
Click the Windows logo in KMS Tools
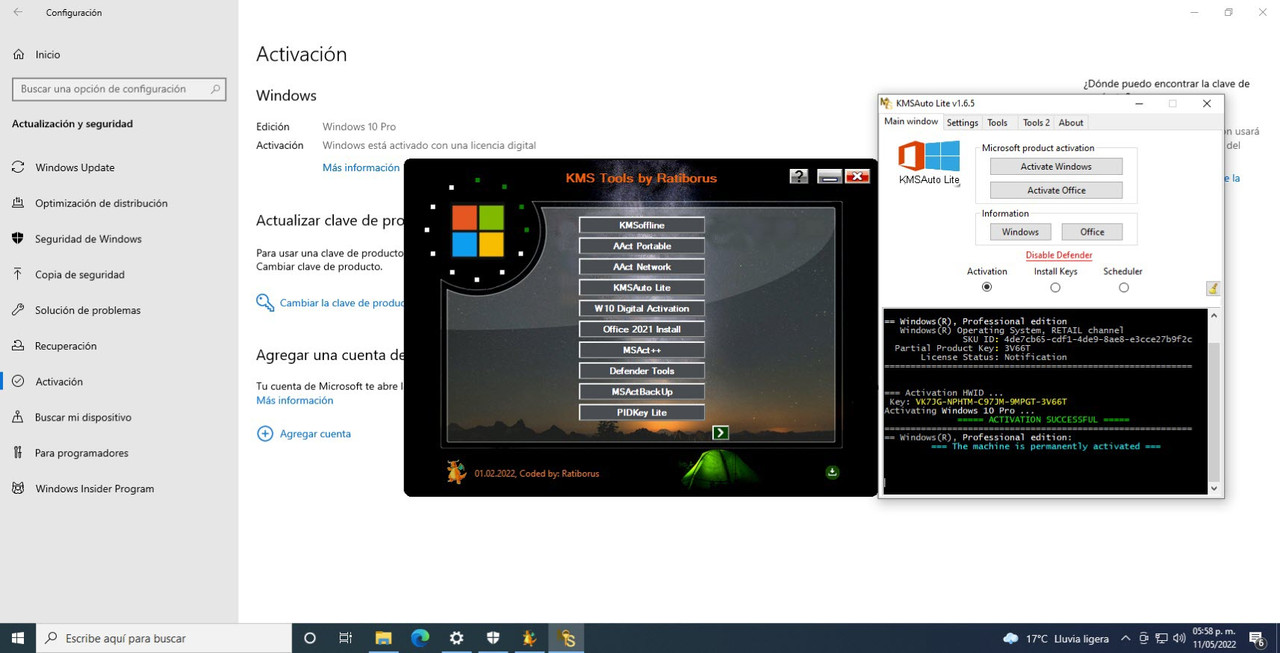[x=477, y=231]
